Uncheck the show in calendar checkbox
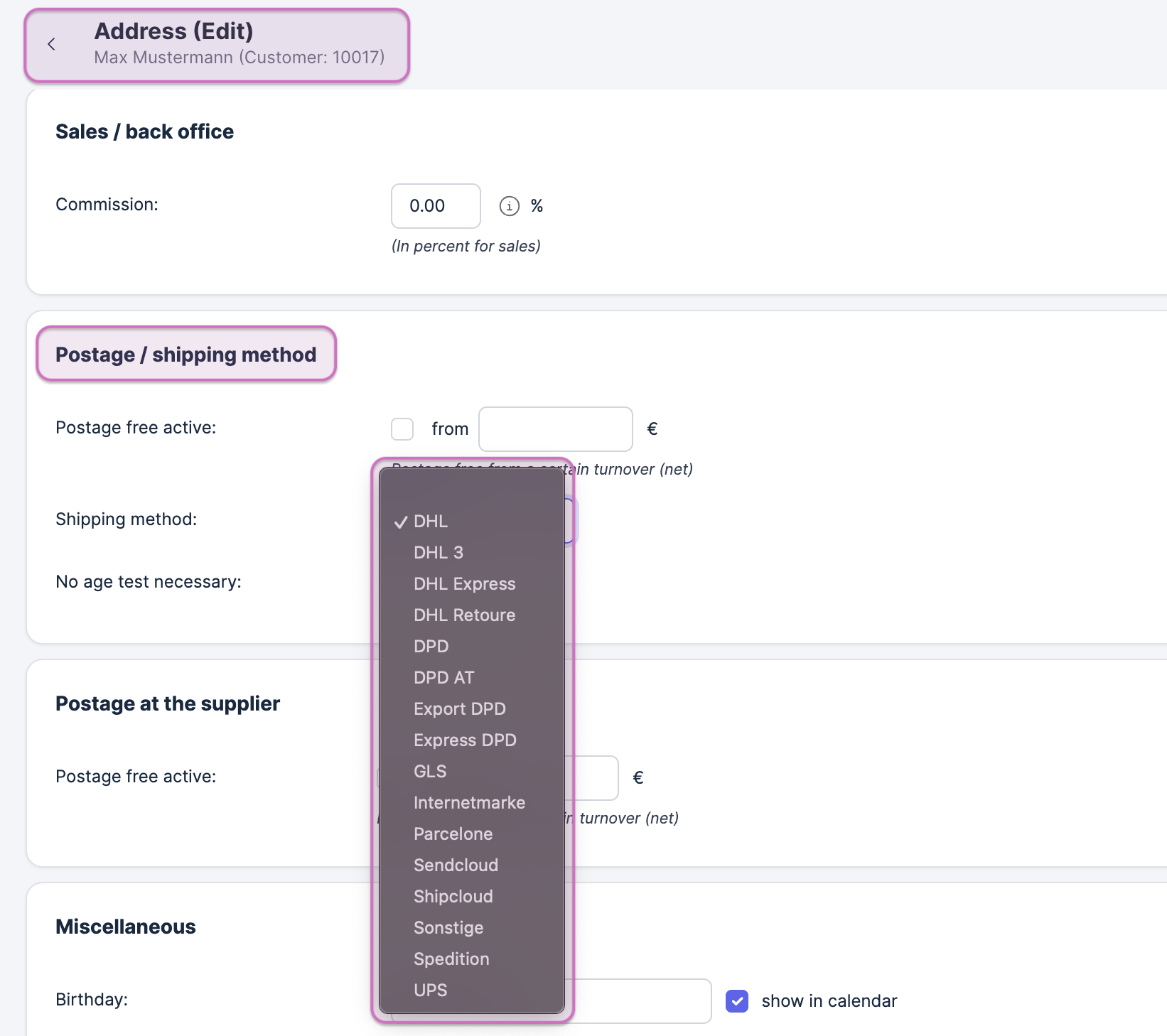The width and height of the screenshot is (1167, 1036). tap(737, 1000)
